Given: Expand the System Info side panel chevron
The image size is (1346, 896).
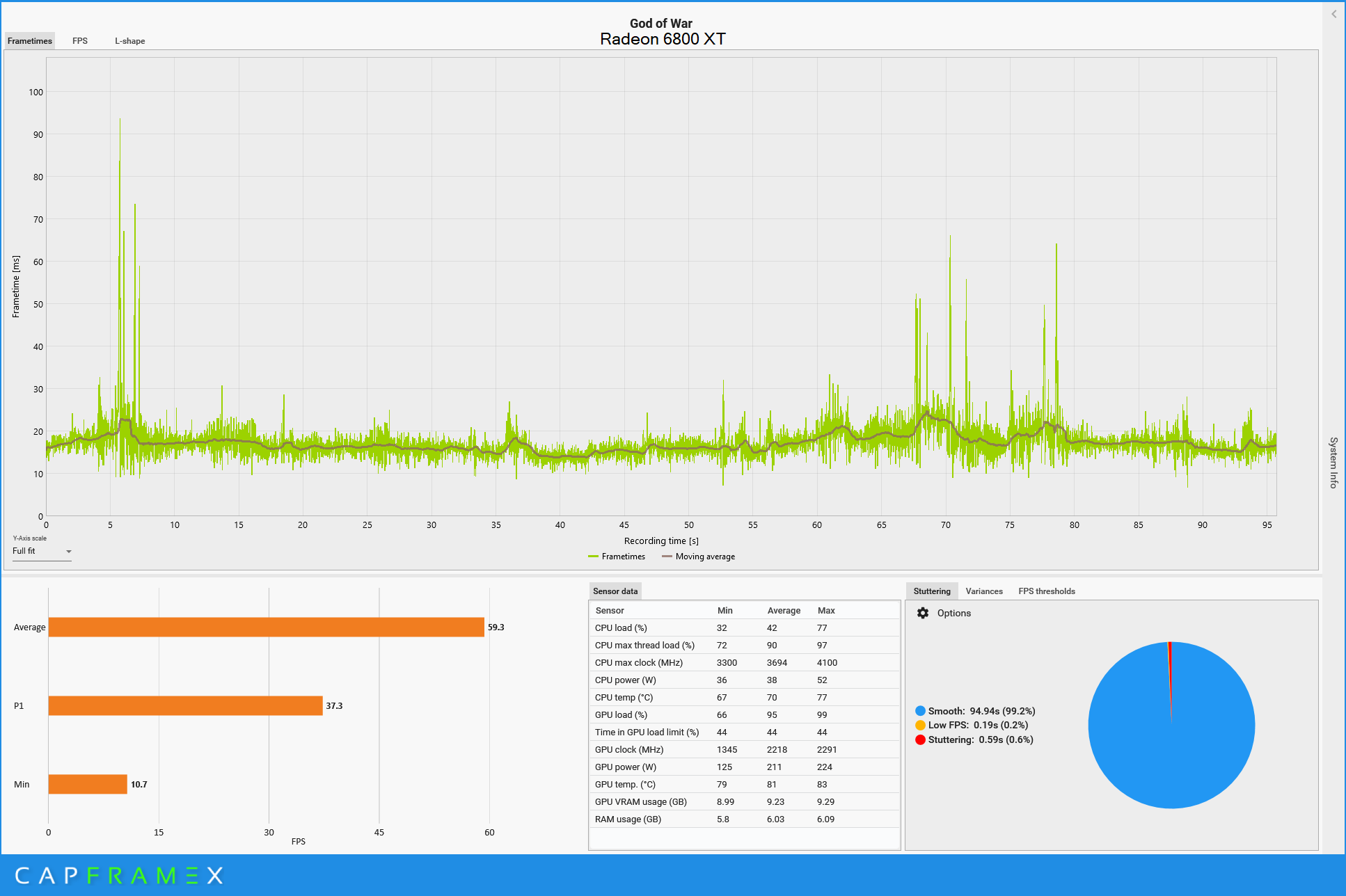Looking at the screenshot, I should click(x=1333, y=14).
